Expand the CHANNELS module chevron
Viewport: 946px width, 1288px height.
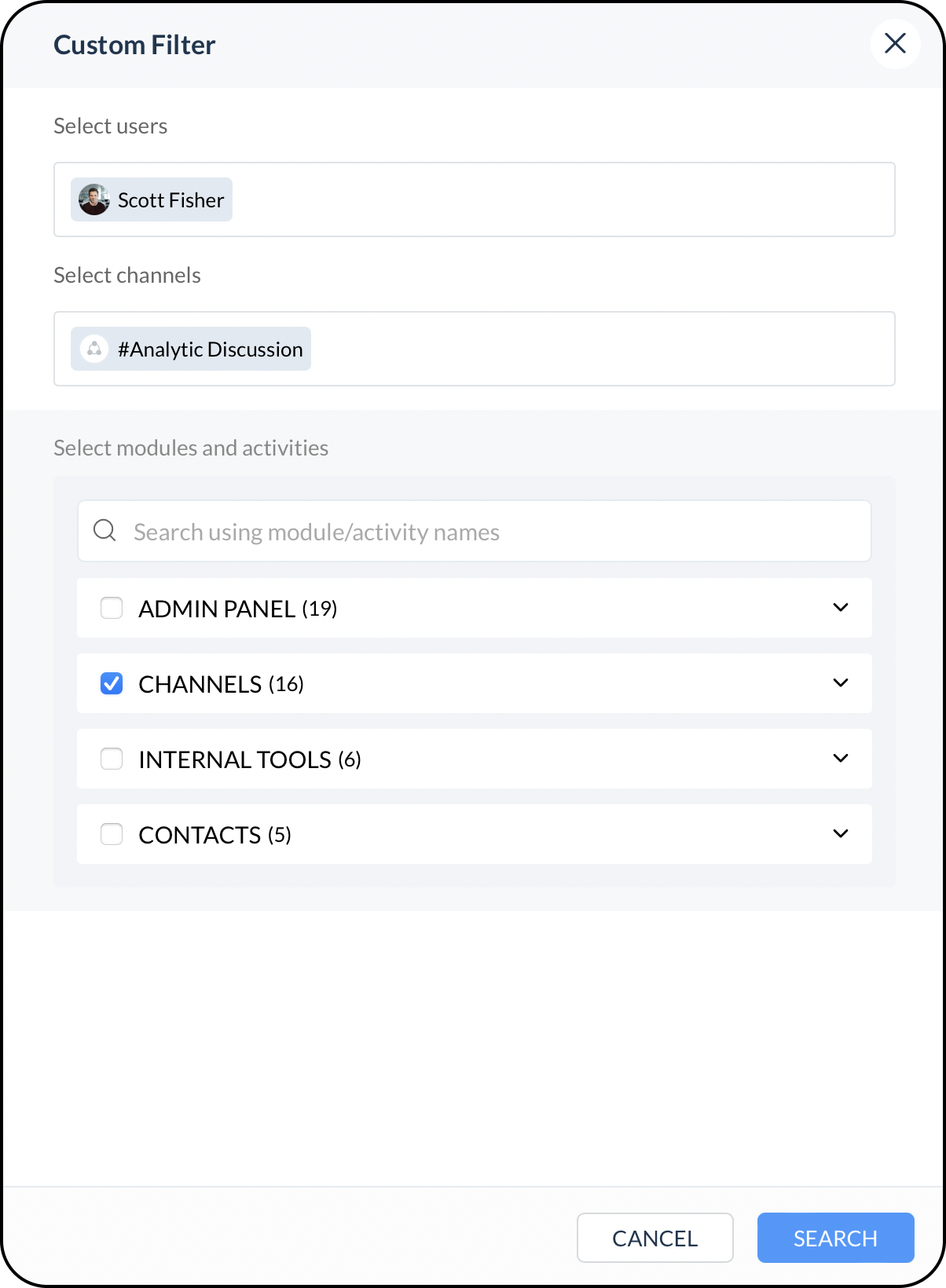(841, 683)
